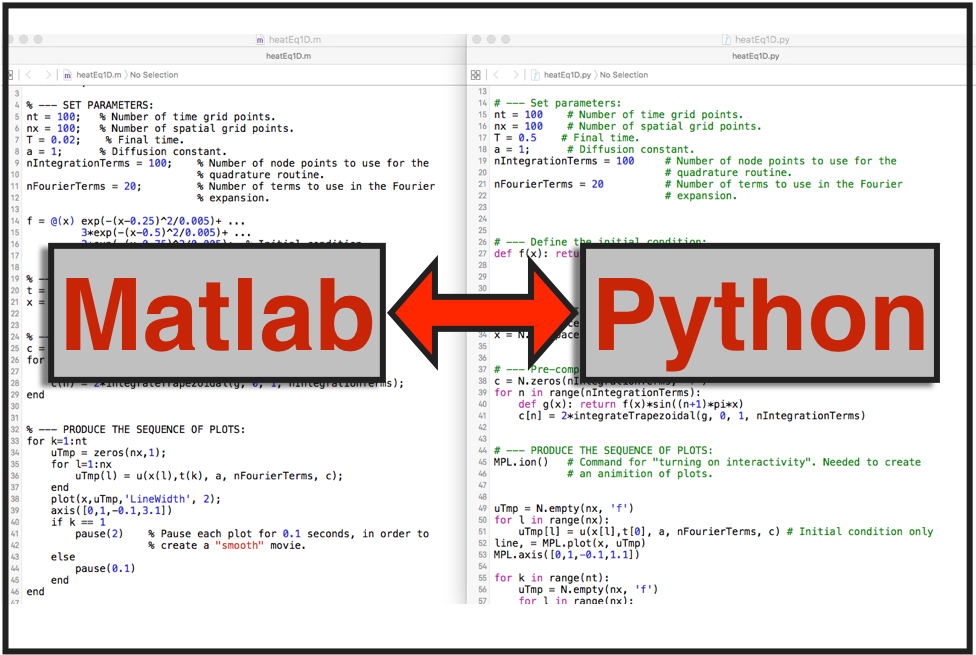The width and height of the screenshot is (976, 655).
Task: Go back in heatEq1D.m editor history
Action: coord(29,75)
